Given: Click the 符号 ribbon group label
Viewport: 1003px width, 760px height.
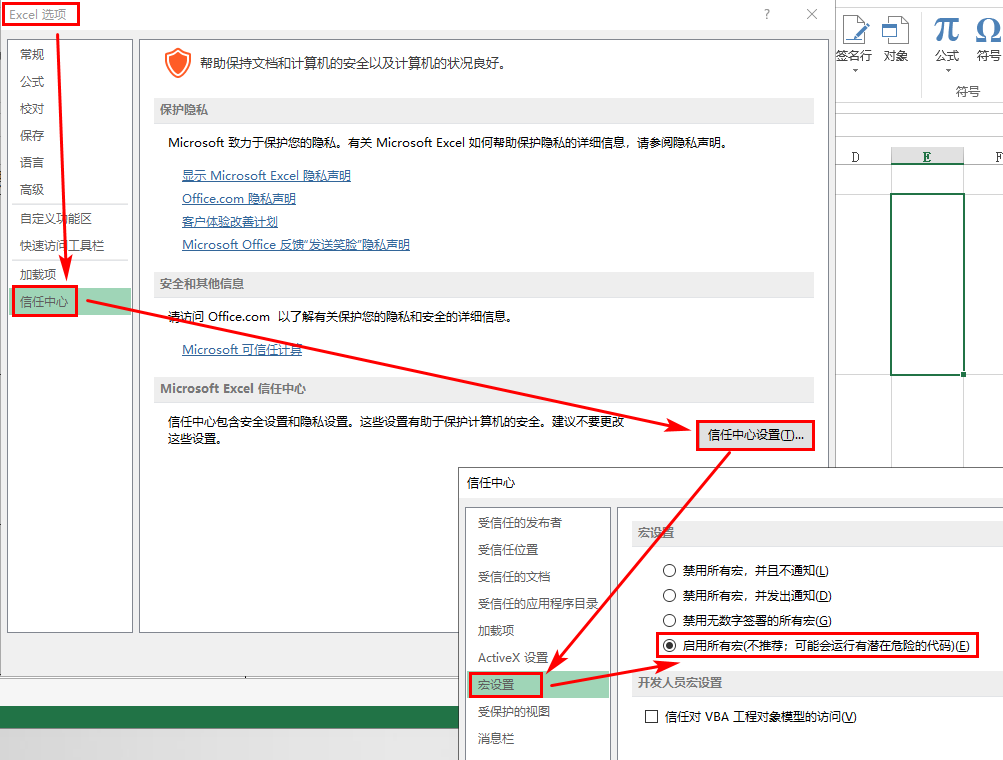Looking at the screenshot, I should (x=967, y=91).
